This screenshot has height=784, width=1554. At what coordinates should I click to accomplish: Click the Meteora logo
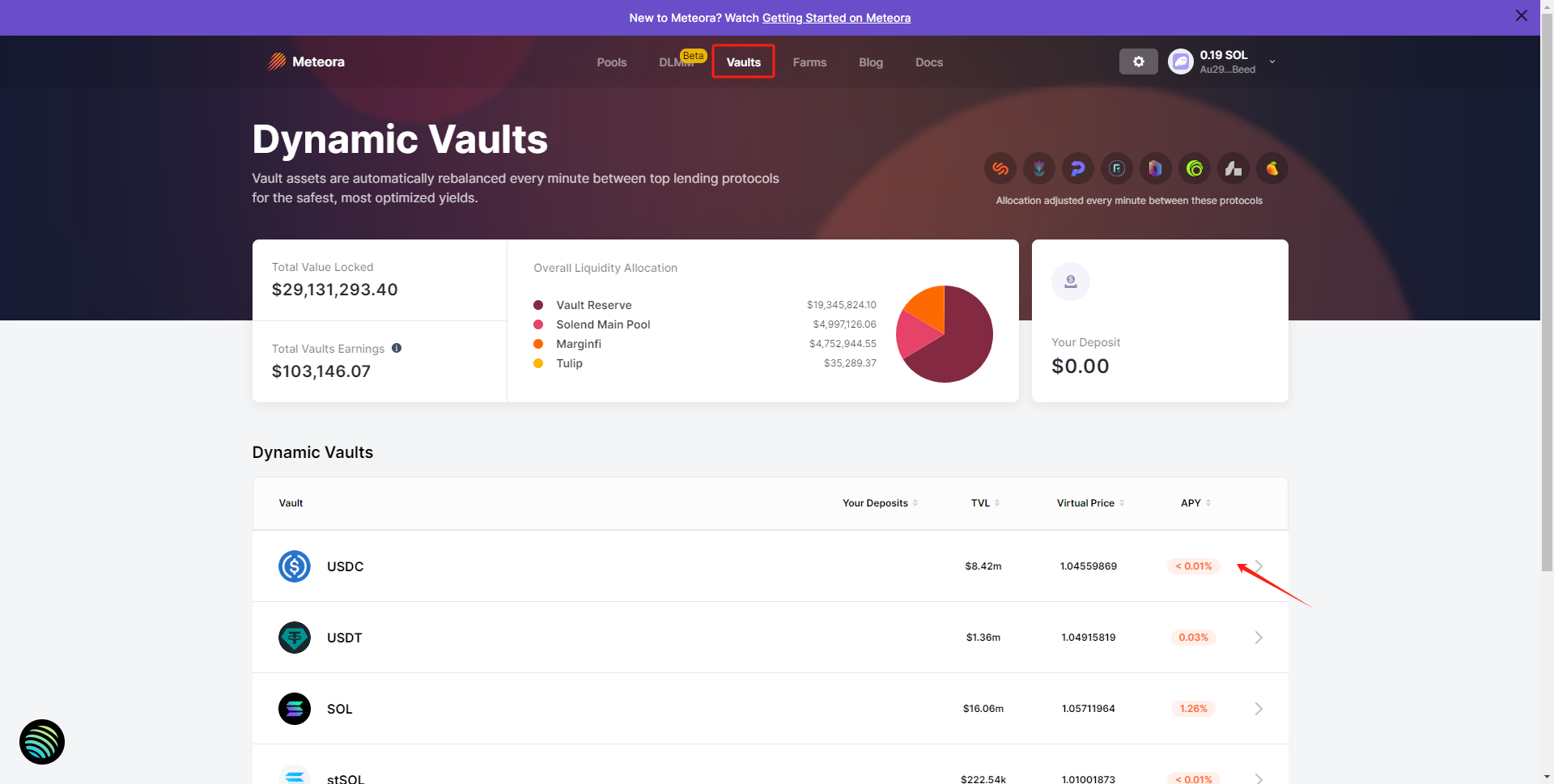tap(306, 61)
